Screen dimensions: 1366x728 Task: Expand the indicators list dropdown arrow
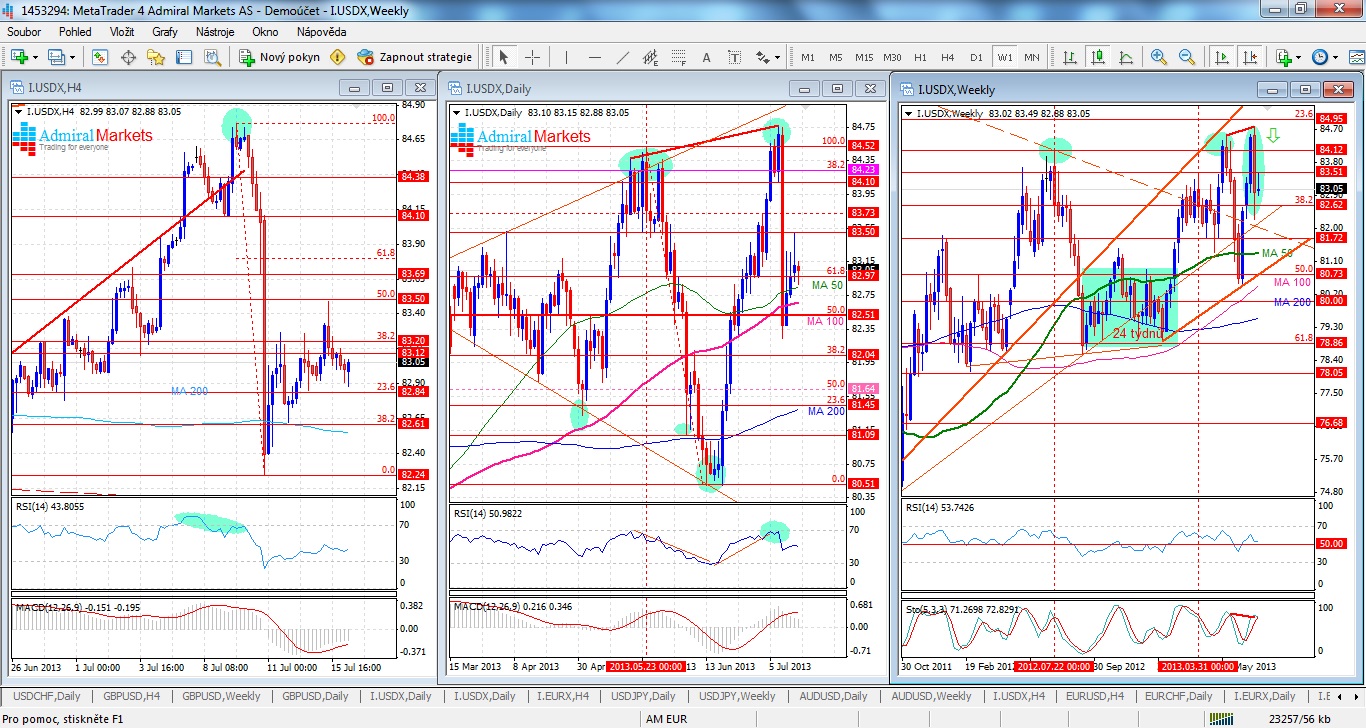click(1300, 57)
